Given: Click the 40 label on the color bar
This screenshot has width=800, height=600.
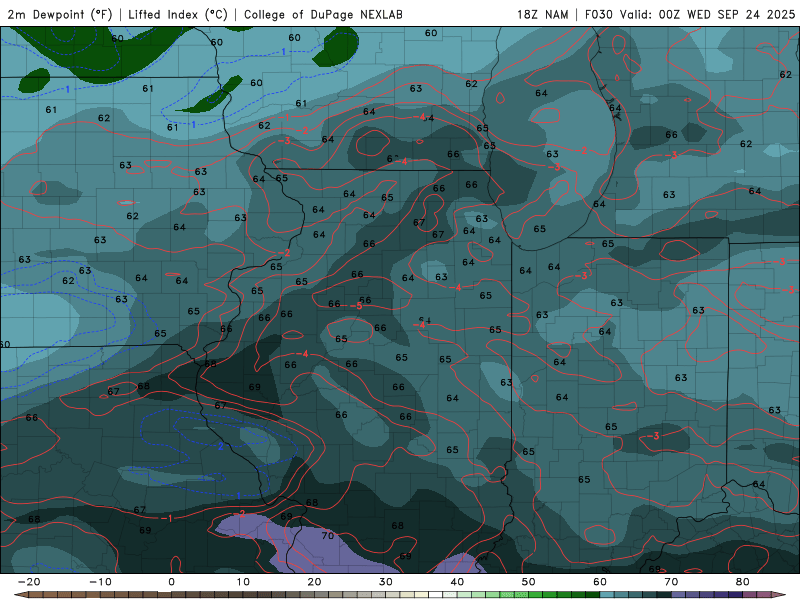Looking at the screenshot, I should (x=457, y=582).
